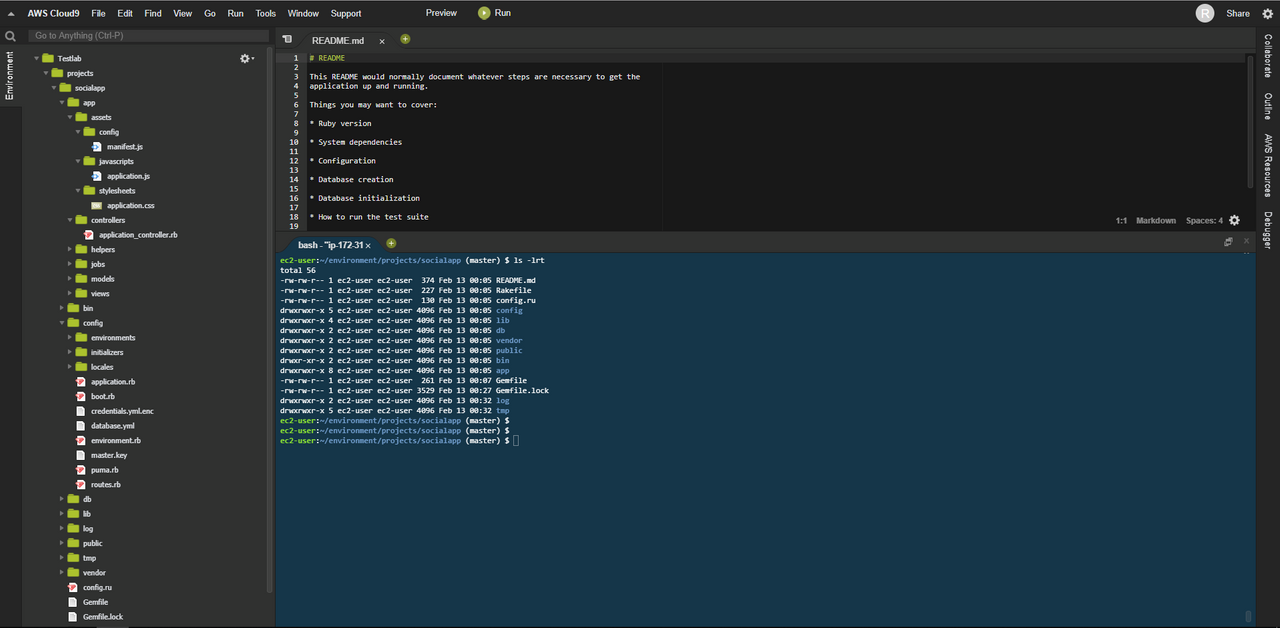Open editor status bar gear settings
The width and height of the screenshot is (1280, 628).
click(1234, 220)
